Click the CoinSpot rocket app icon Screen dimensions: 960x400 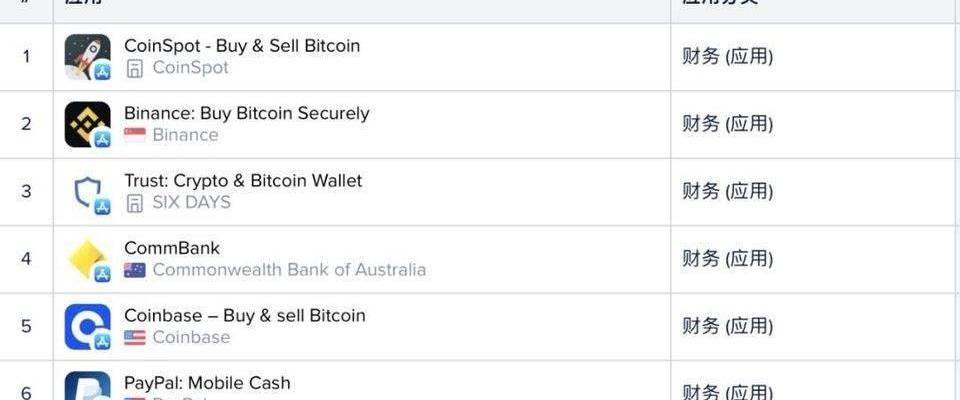[x=87, y=57]
